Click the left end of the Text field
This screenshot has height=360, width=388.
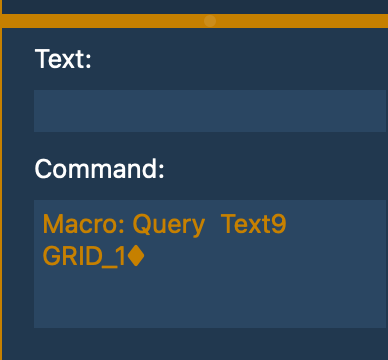(x=43, y=111)
